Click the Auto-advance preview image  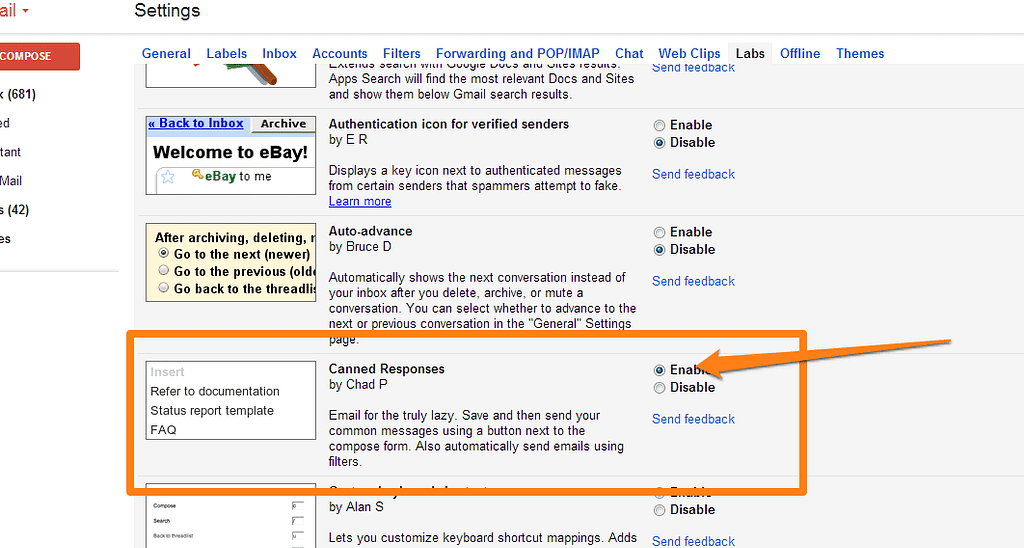click(230, 263)
